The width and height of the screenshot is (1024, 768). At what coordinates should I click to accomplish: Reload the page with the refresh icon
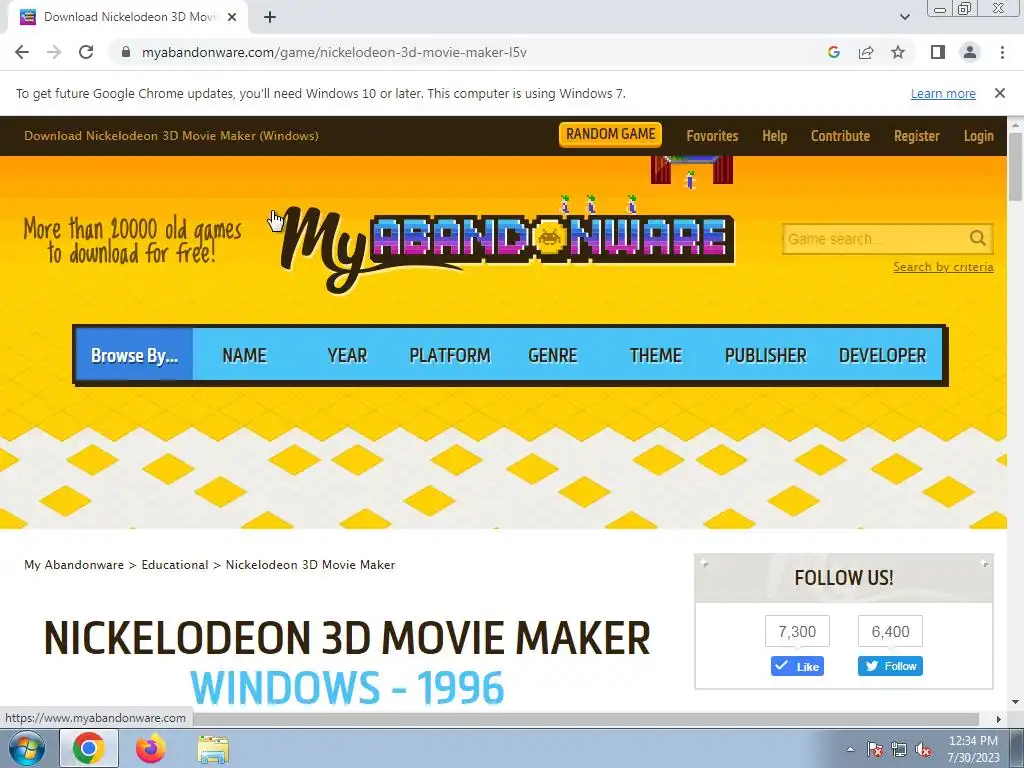pos(86,52)
